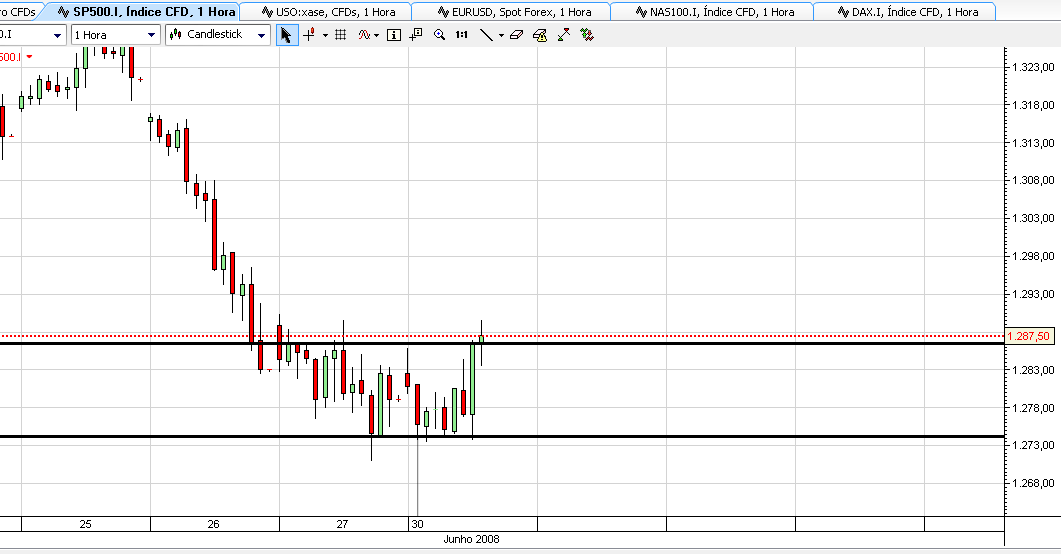The height and width of the screenshot is (554, 1061).
Task: Click the data window crosshair icon
Action: (416, 34)
